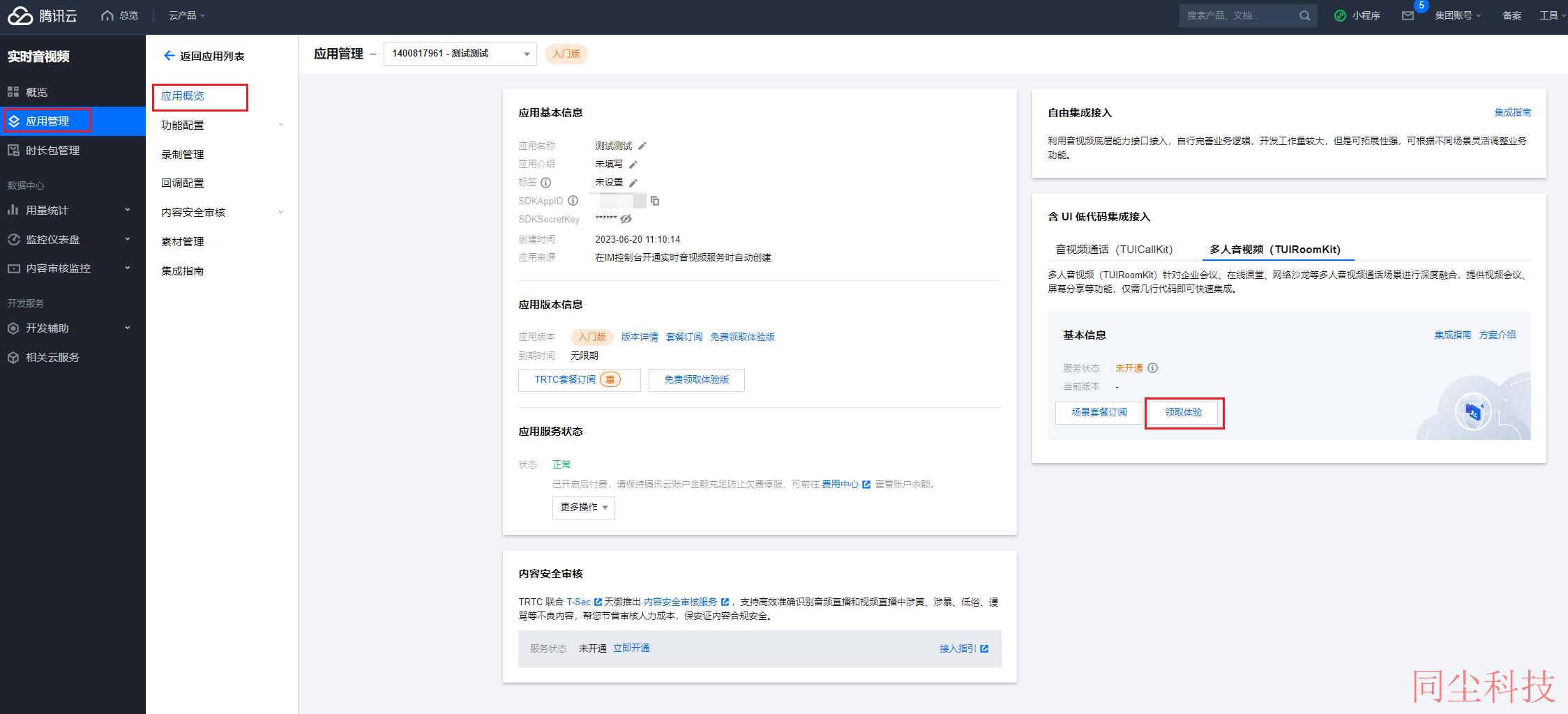
Task: Edit the 应用名称 with pencil icon
Action: point(642,146)
